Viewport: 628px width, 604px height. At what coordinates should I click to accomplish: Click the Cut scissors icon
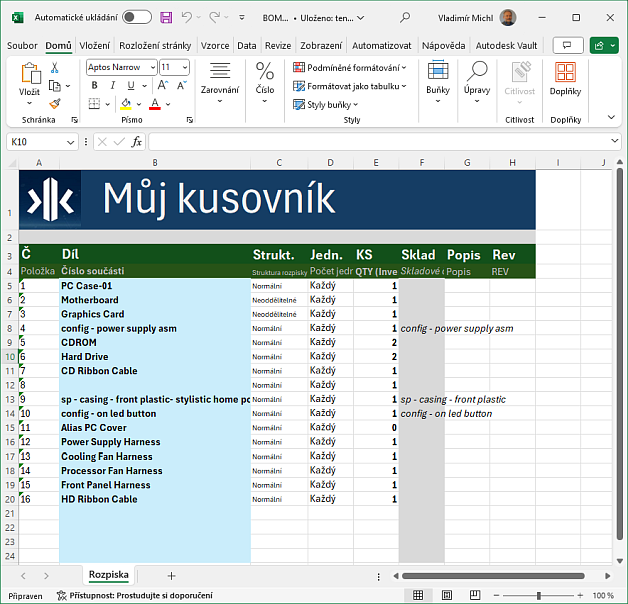click(55, 67)
